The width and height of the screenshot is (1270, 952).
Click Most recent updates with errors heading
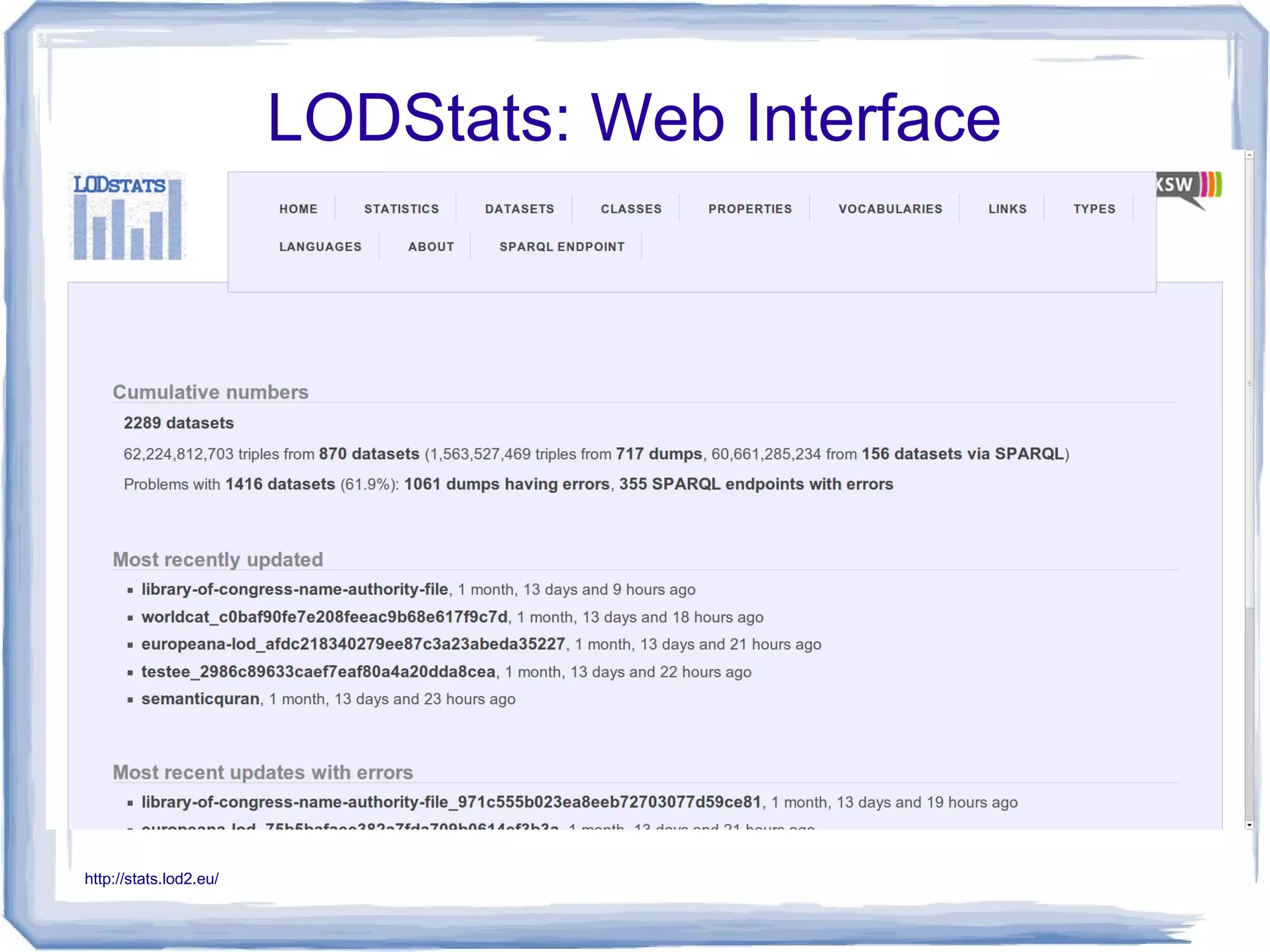pyautogui.click(x=263, y=772)
